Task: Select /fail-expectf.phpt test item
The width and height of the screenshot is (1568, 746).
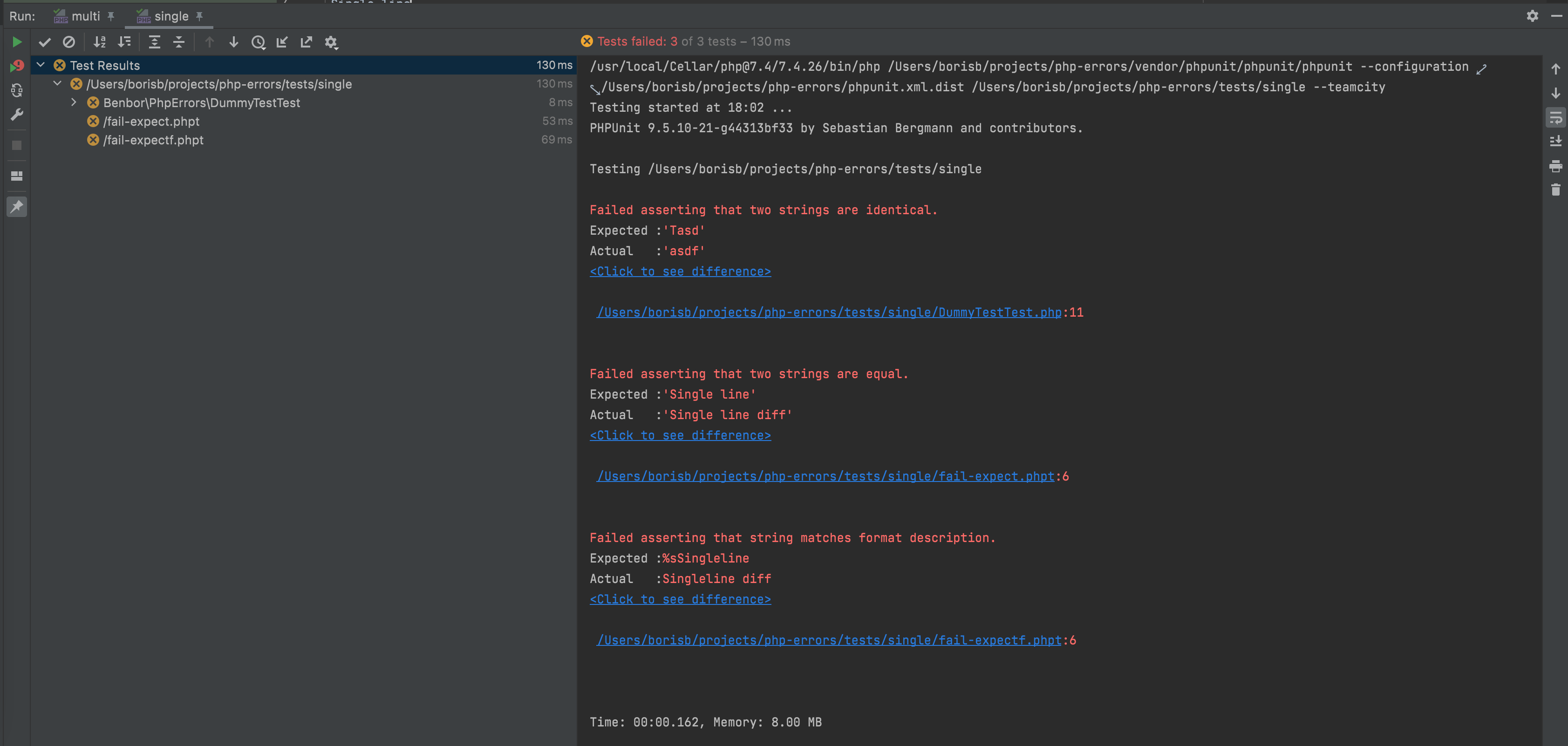Action: 153,140
